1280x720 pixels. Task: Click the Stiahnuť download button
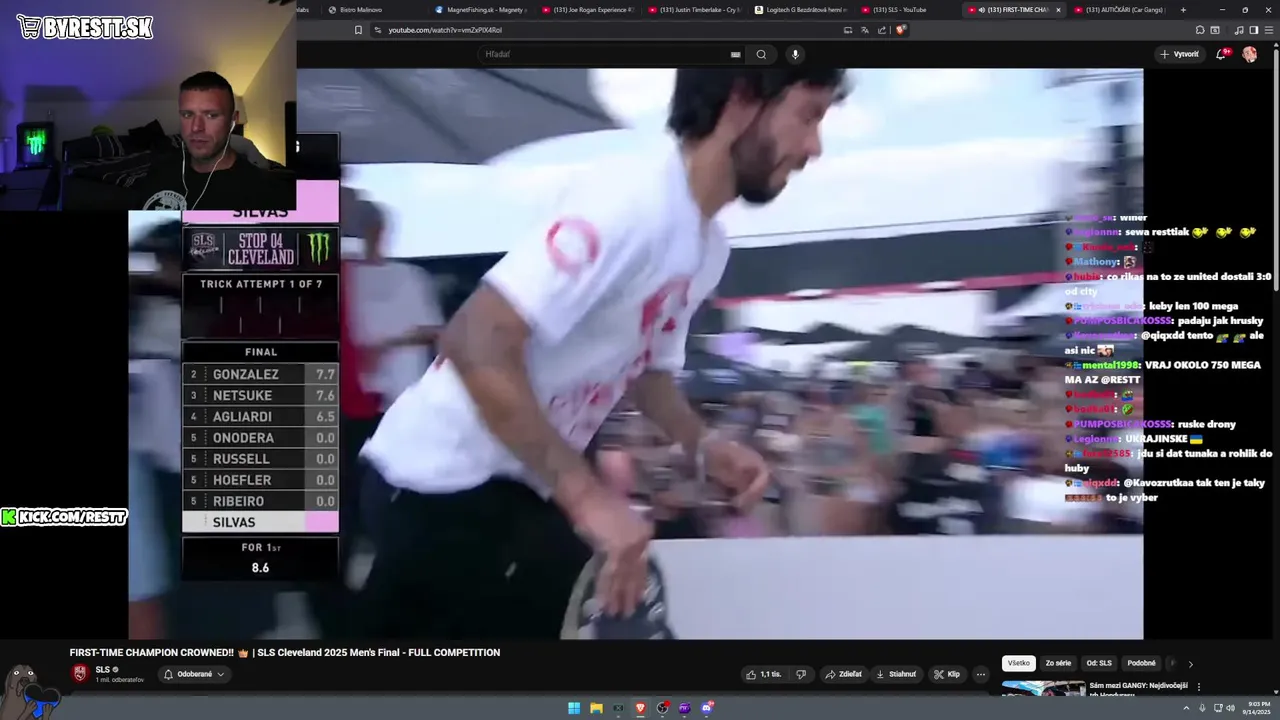tap(896, 674)
